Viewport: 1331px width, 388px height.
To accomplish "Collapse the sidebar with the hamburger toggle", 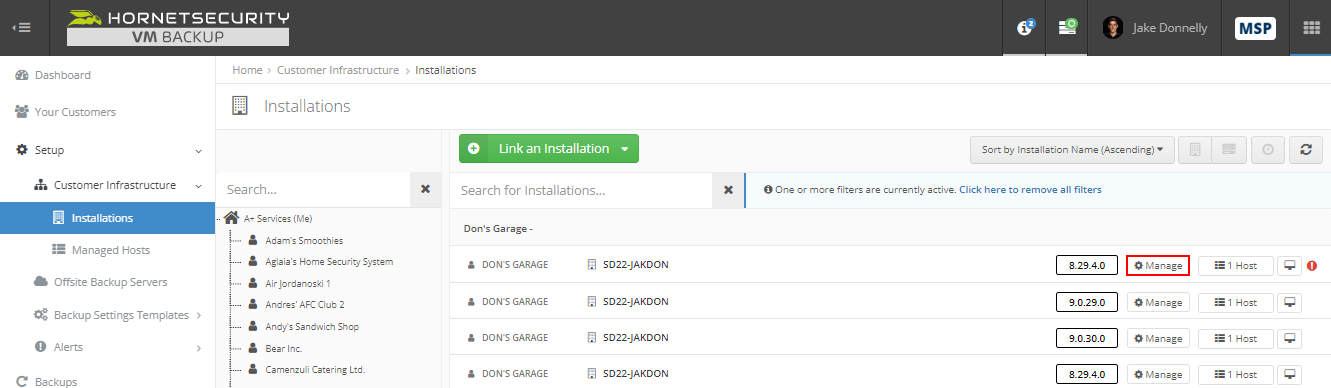I will [21, 28].
